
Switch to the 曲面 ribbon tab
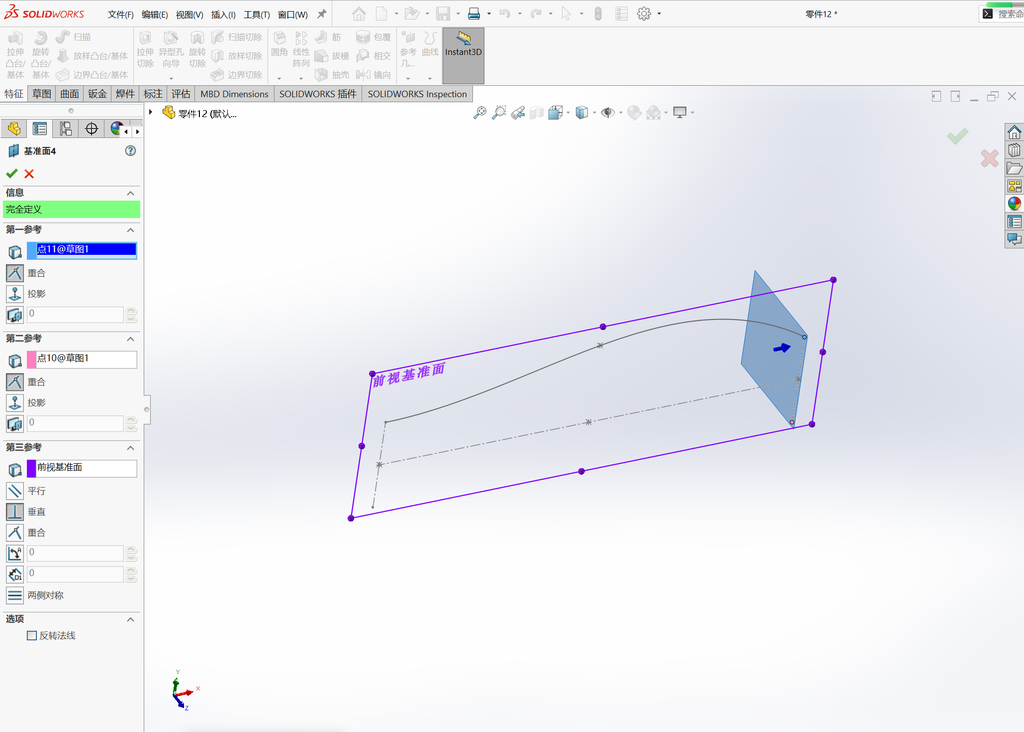point(69,94)
